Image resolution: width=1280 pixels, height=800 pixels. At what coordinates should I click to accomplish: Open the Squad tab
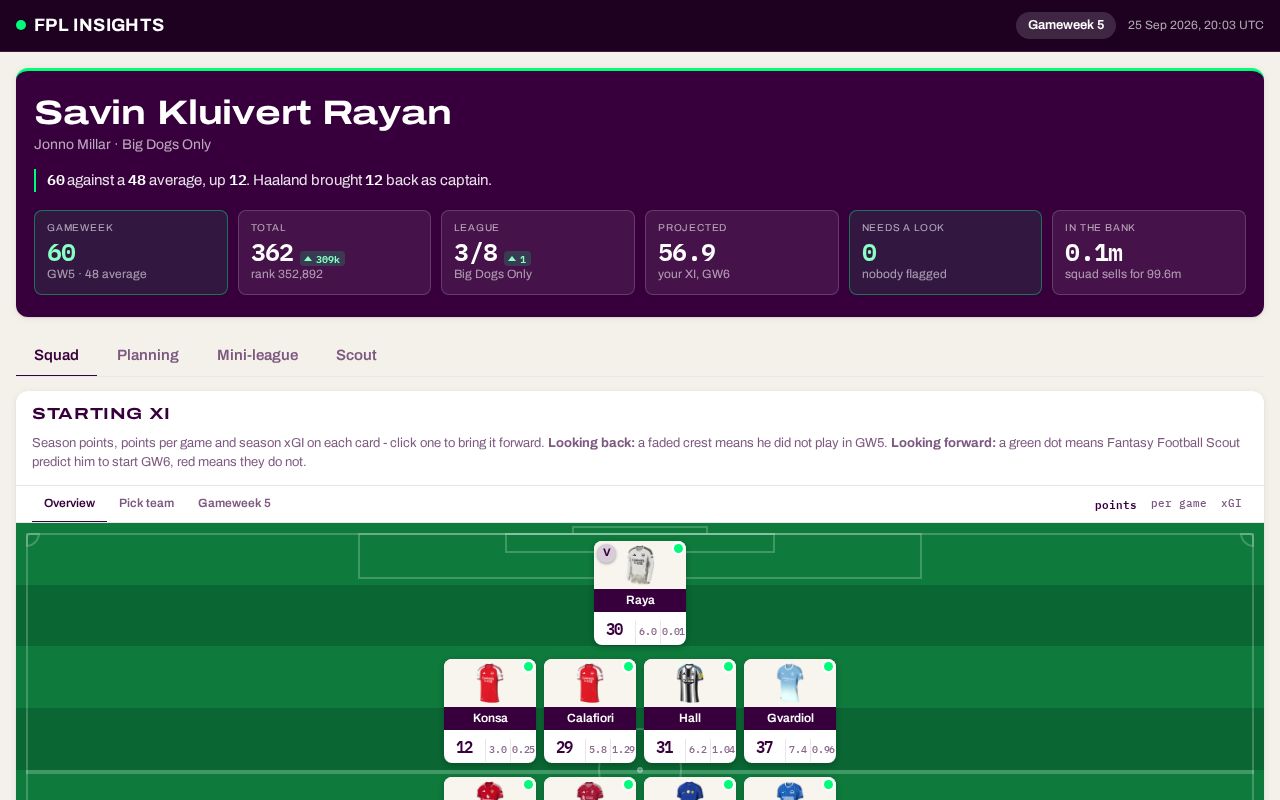tap(56, 355)
